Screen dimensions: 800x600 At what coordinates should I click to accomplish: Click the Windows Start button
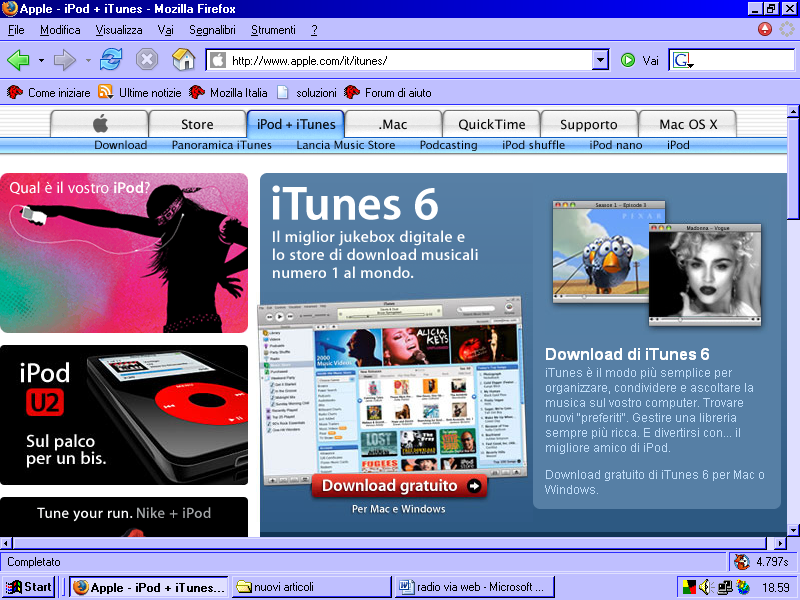pyautogui.click(x=29, y=587)
